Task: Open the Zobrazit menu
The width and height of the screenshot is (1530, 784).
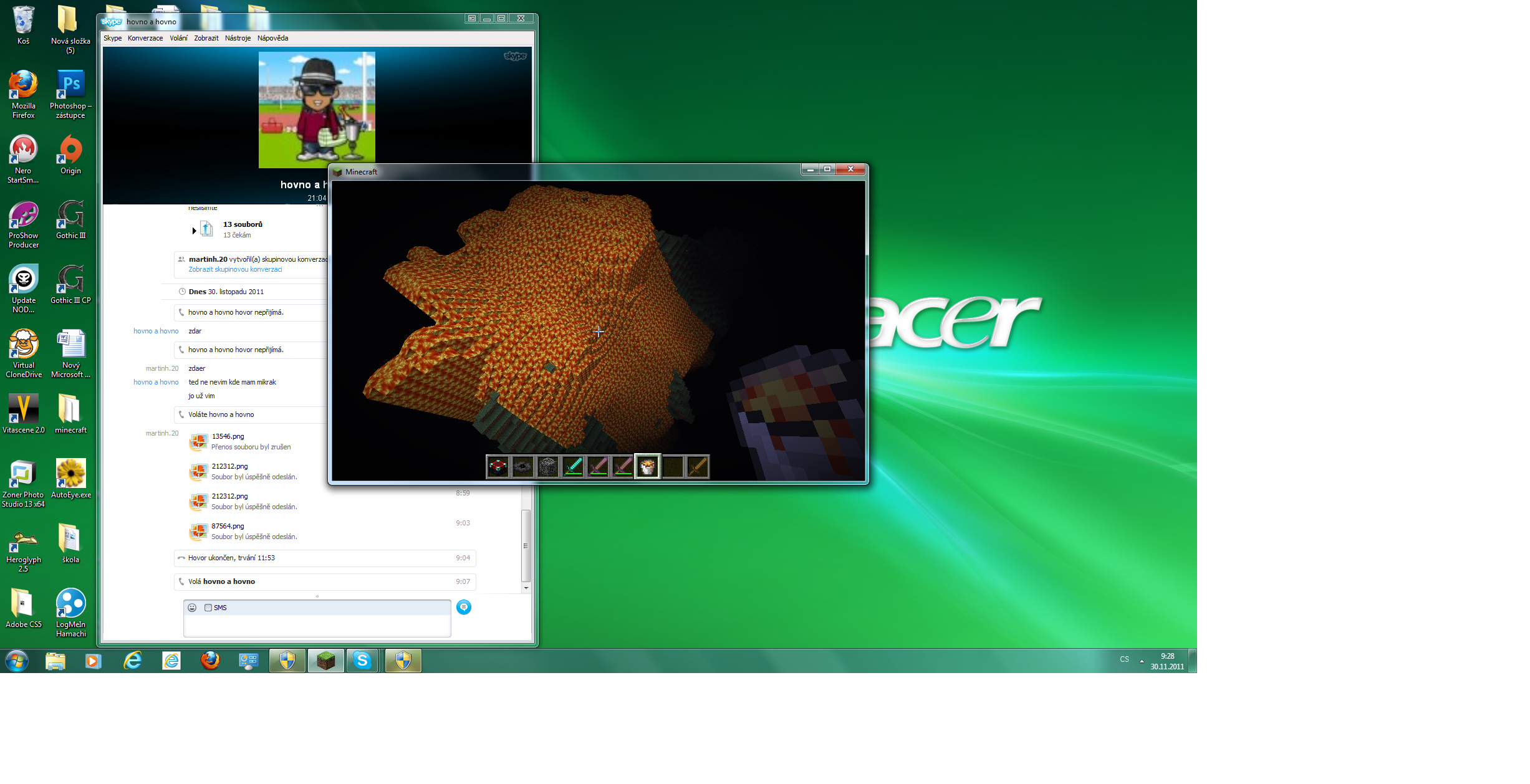Action: (x=206, y=38)
